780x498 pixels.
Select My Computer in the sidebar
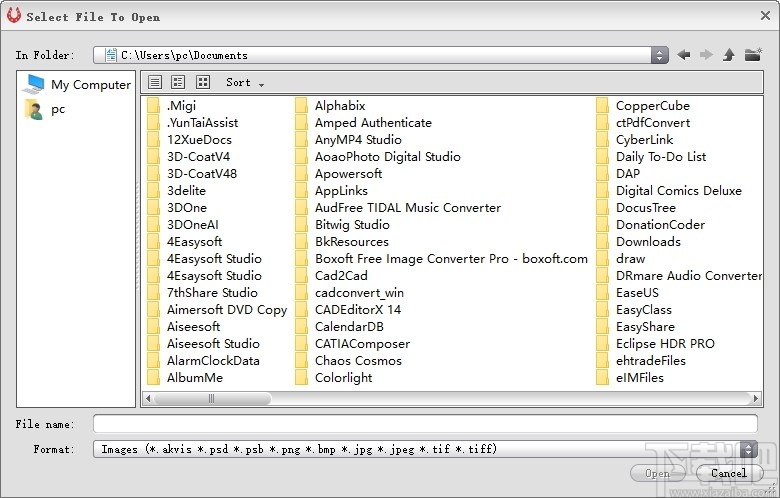point(77,85)
